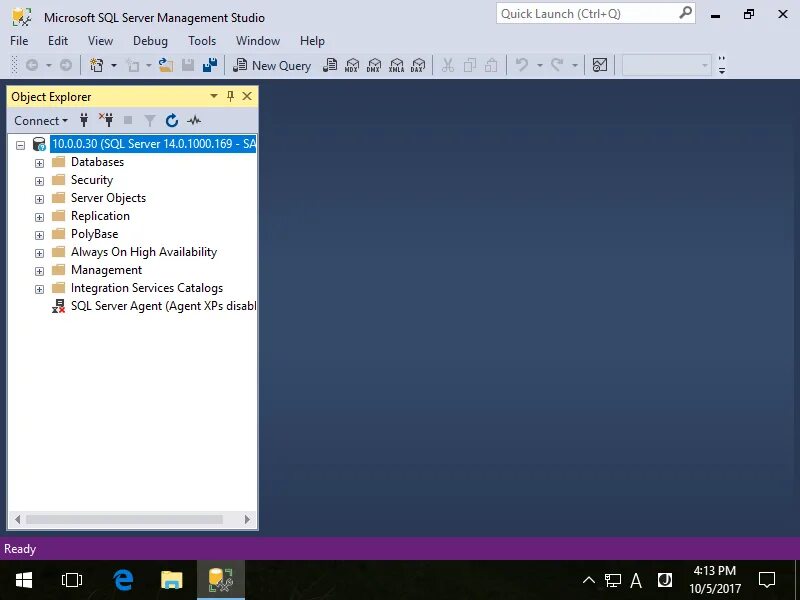800x600 pixels.
Task: Open the View menu
Action: pos(100,41)
